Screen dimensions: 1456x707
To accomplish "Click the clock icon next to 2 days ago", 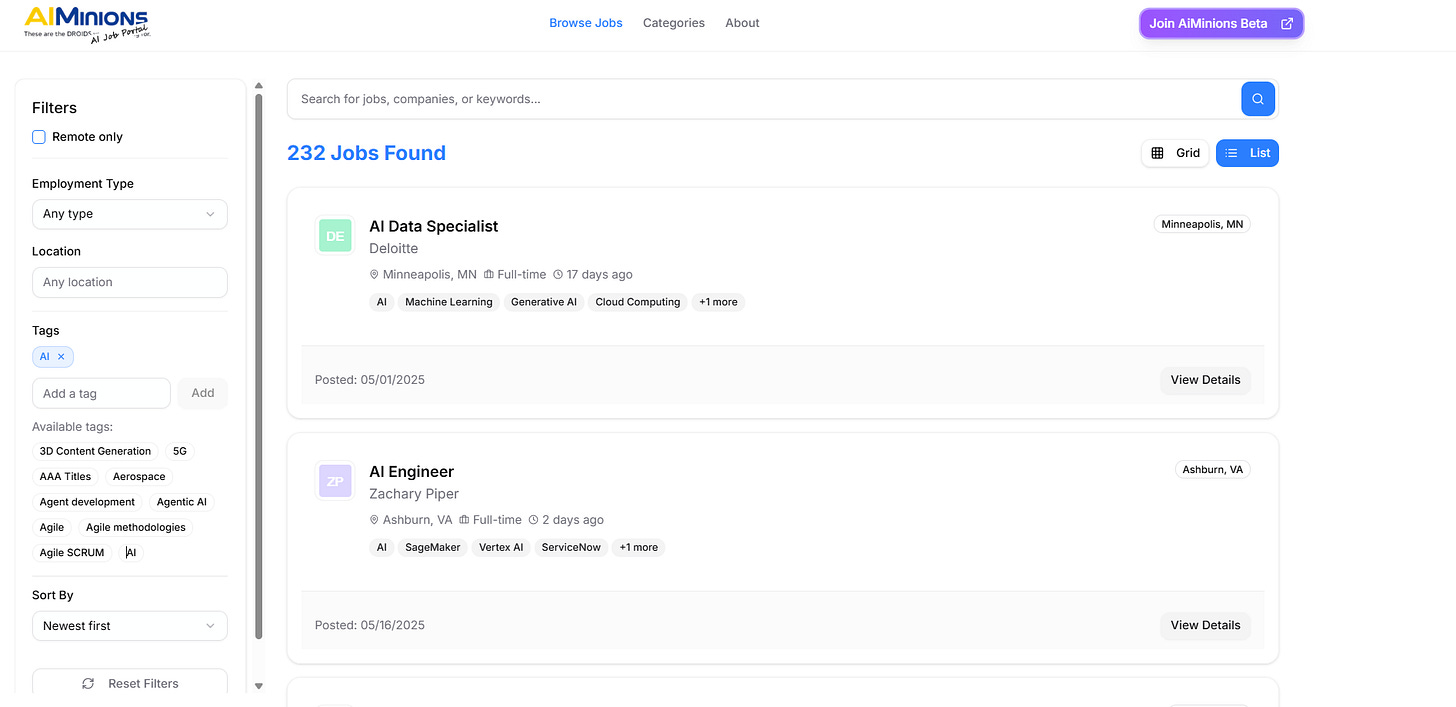I will coord(533,520).
